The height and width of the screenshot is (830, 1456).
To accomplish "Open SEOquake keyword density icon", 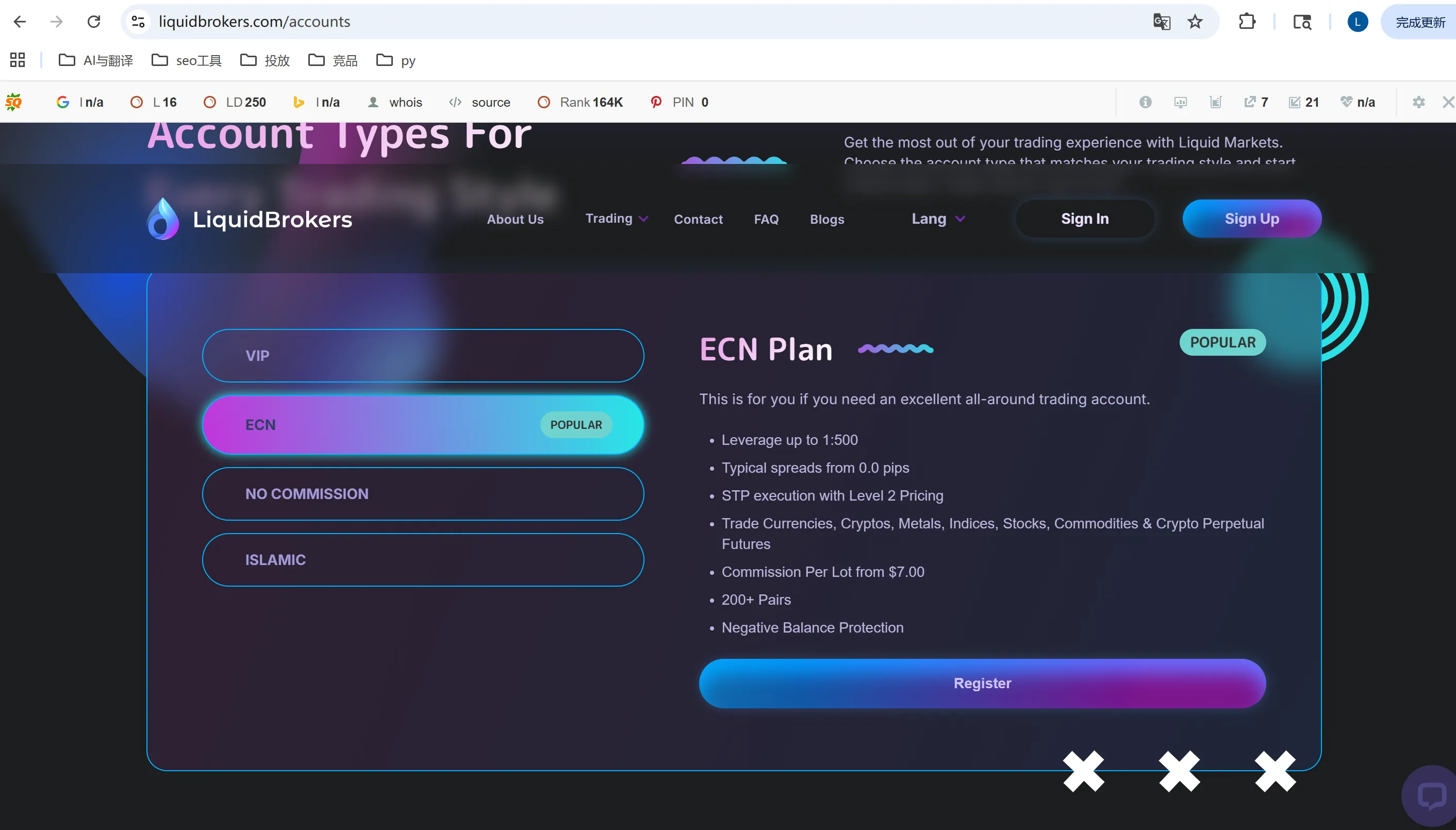I will point(1216,102).
